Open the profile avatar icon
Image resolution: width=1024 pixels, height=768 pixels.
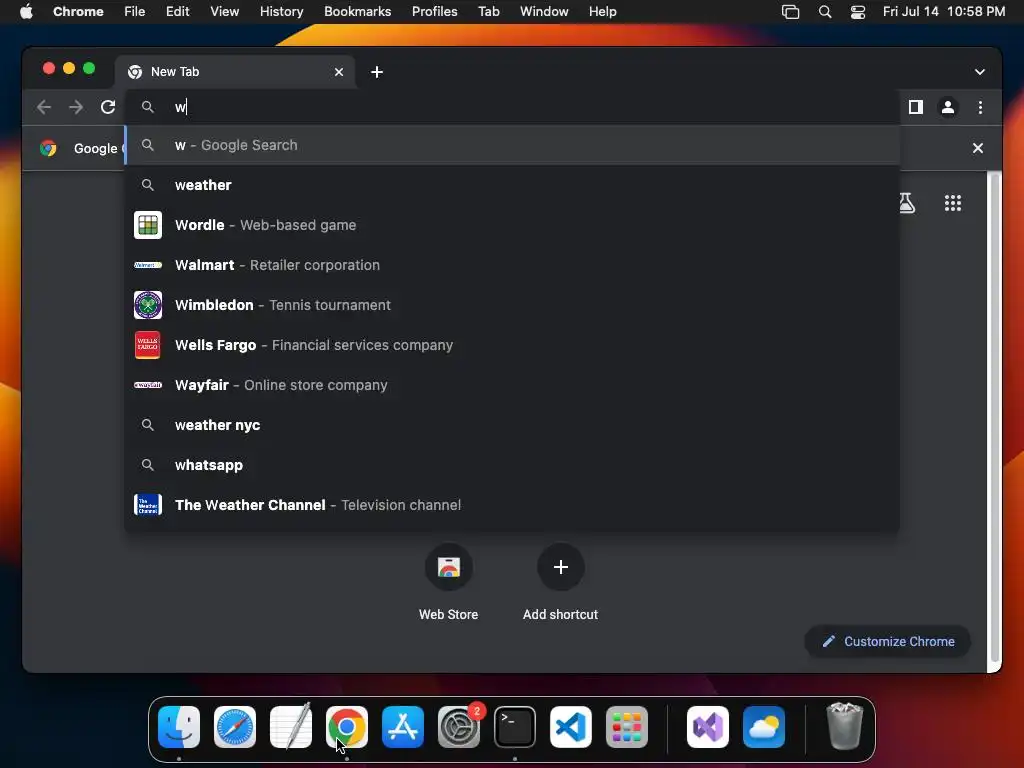(x=948, y=107)
